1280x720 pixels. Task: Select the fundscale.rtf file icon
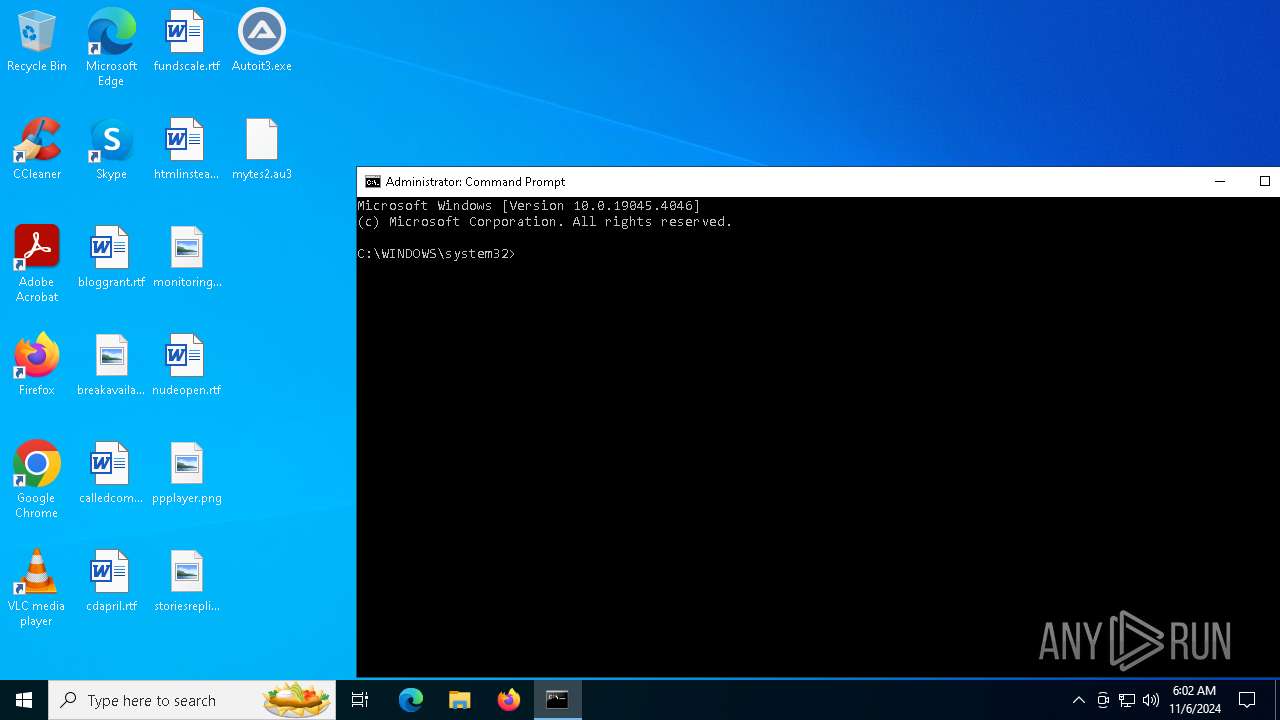(186, 41)
